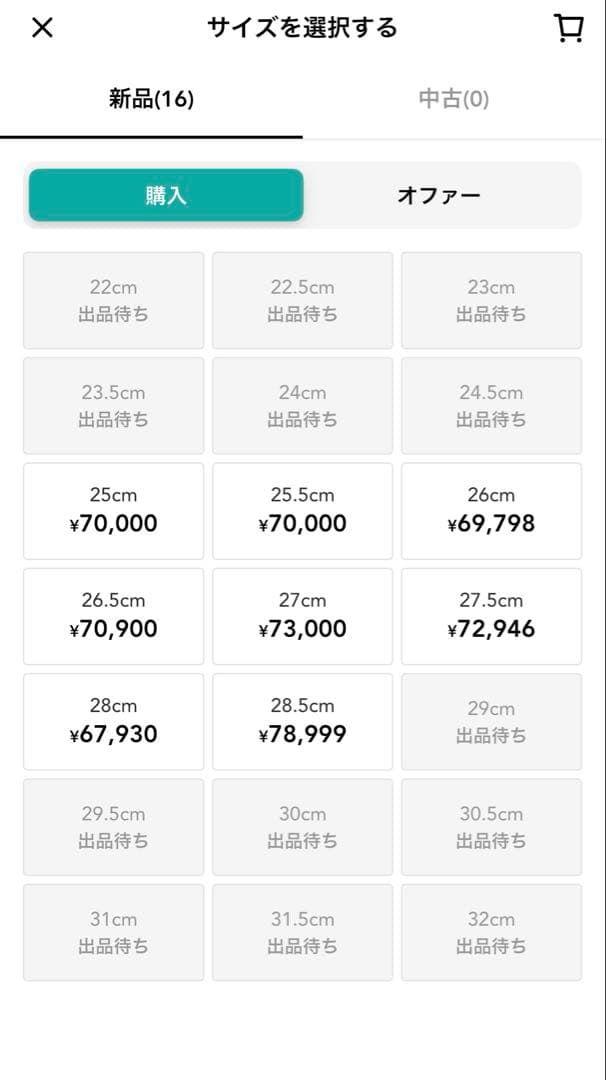Pick size 26.5cm for ¥70,900
The image size is (606, 1080).
click(x=113, y=615)
